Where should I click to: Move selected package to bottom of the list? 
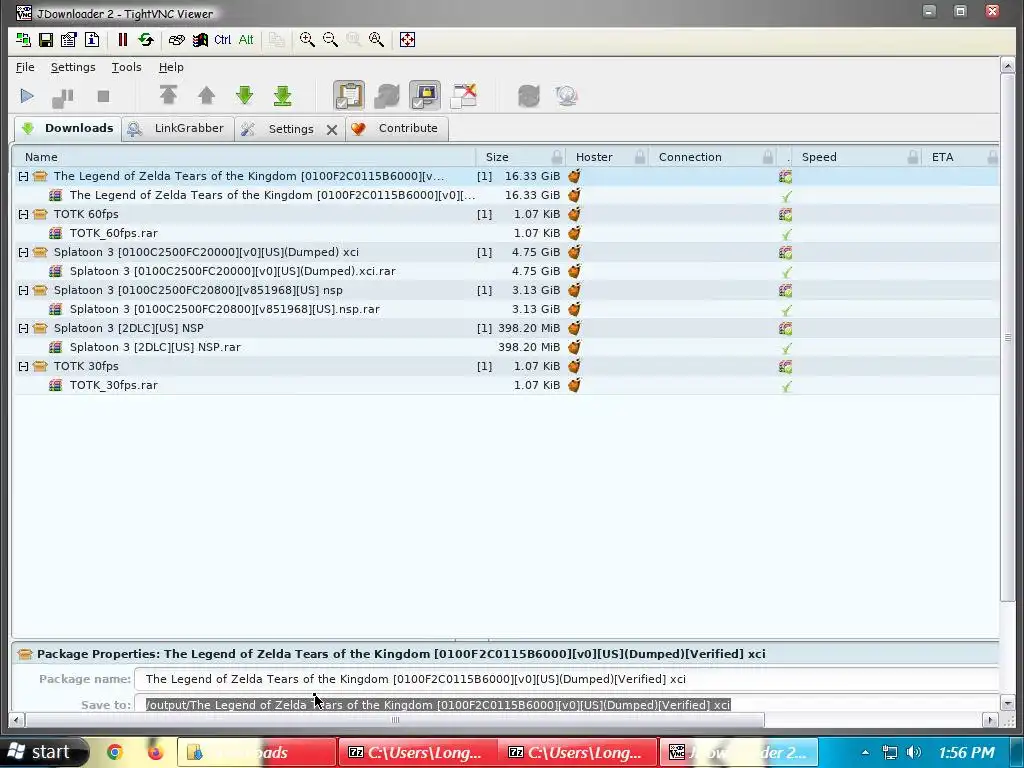[x=282, y=95]
